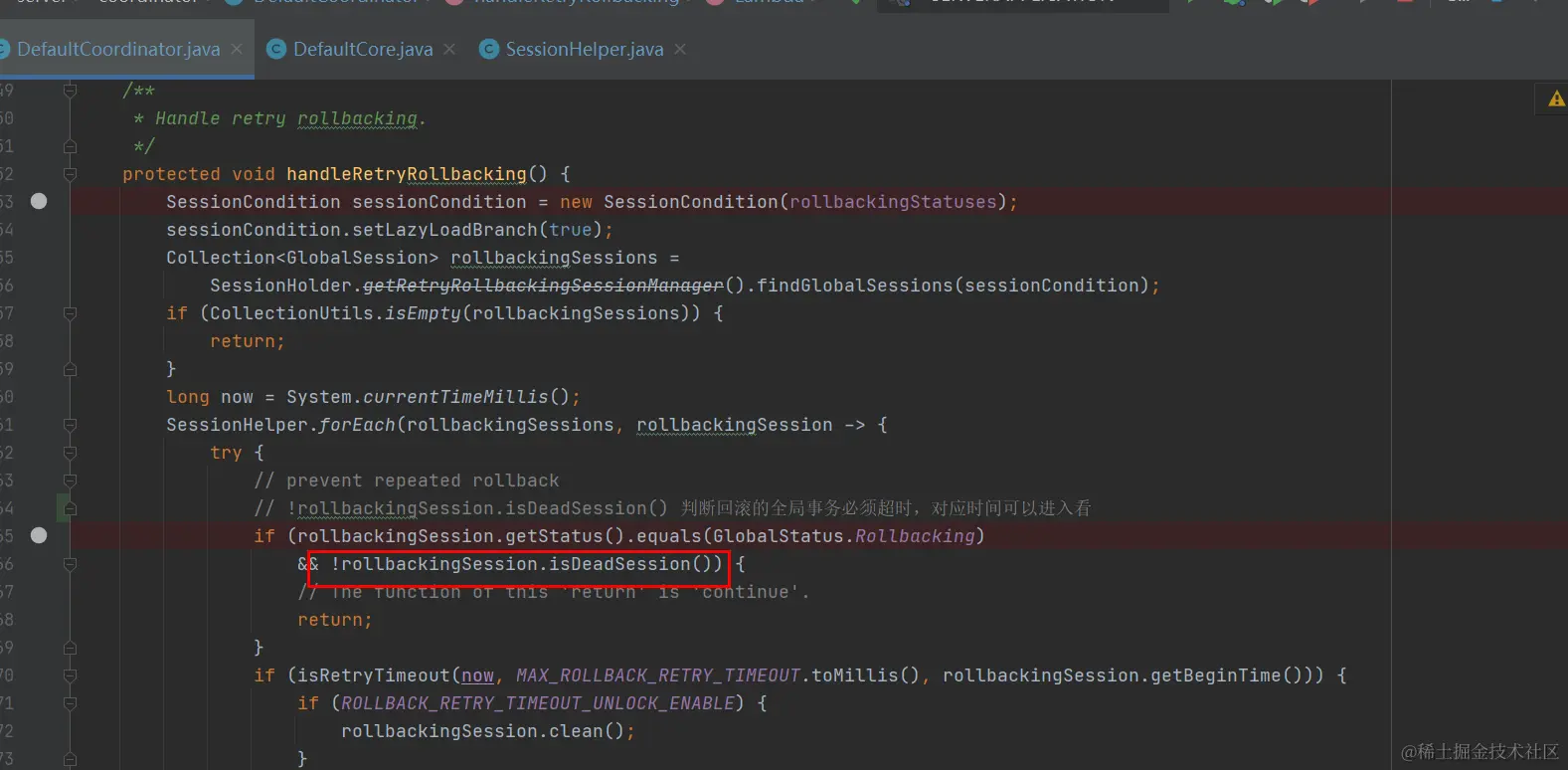Open the warning indicator in the editor corner

pyautogui.click(x=1556, y=98)
